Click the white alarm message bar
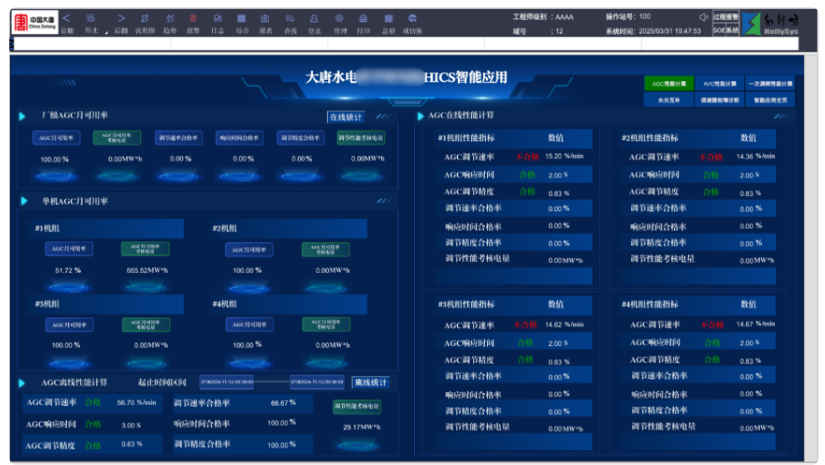825x465 pixels. tap(406, 44)
